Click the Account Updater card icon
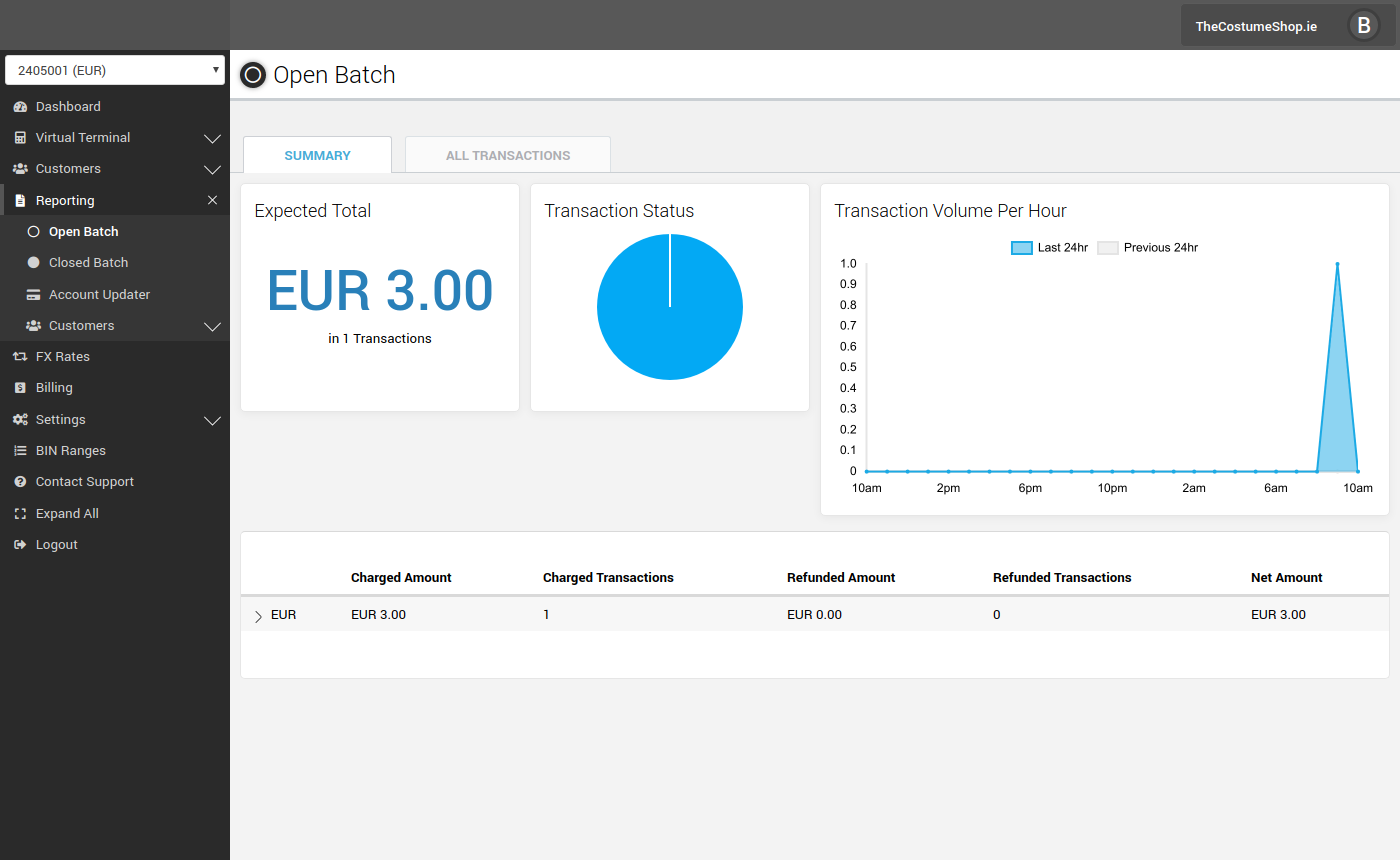The width and height of the screenshot is (1400, 860). pos(33,295)
